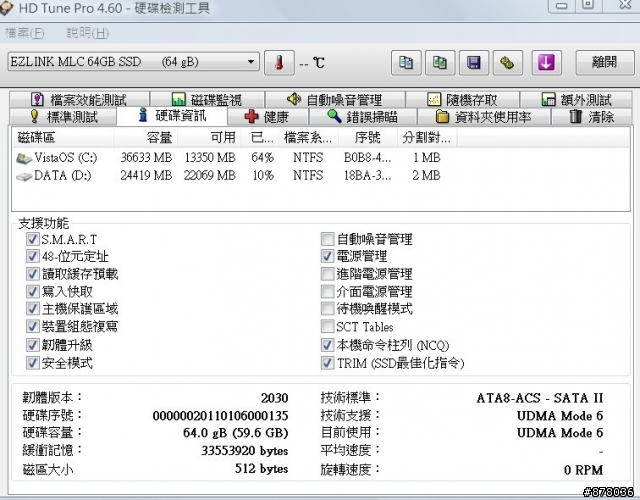Click the 0 RPM rotation speed value
Image resolution: width=640 pixels, height=500 pixels.
[x=584, y=470]
